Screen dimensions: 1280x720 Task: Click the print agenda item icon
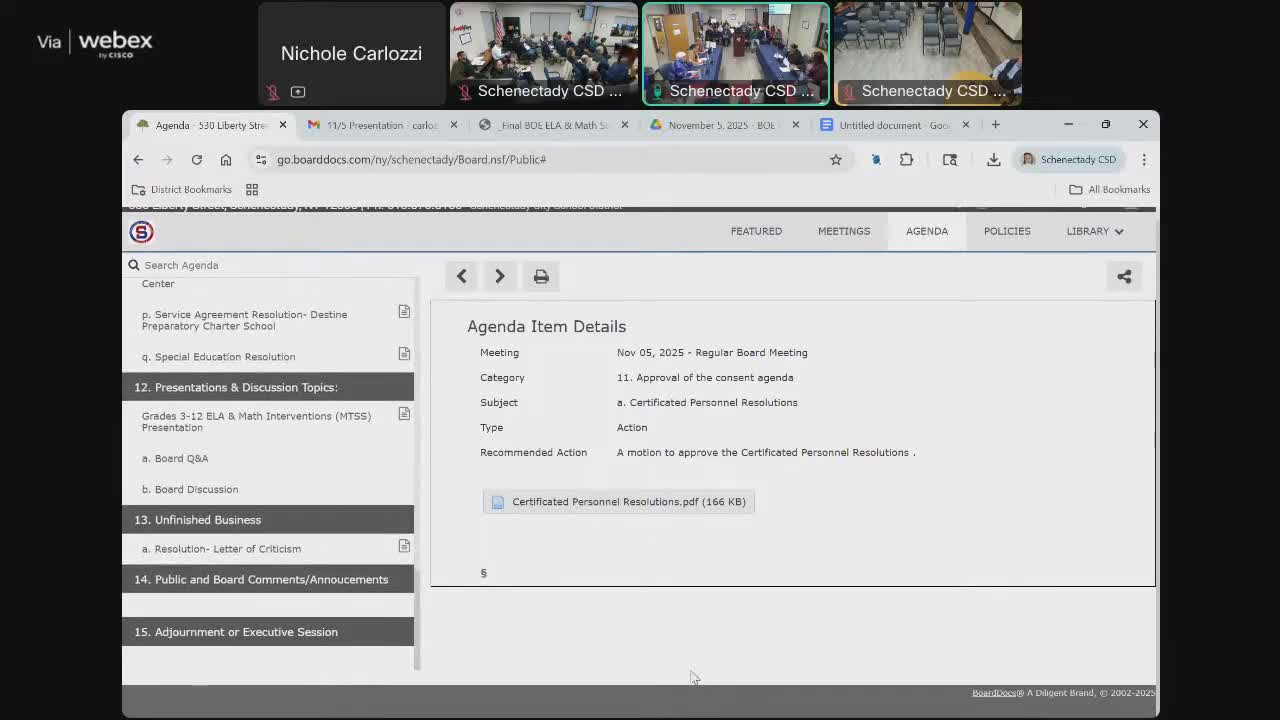pyautogui.click(x=541, y=277)
